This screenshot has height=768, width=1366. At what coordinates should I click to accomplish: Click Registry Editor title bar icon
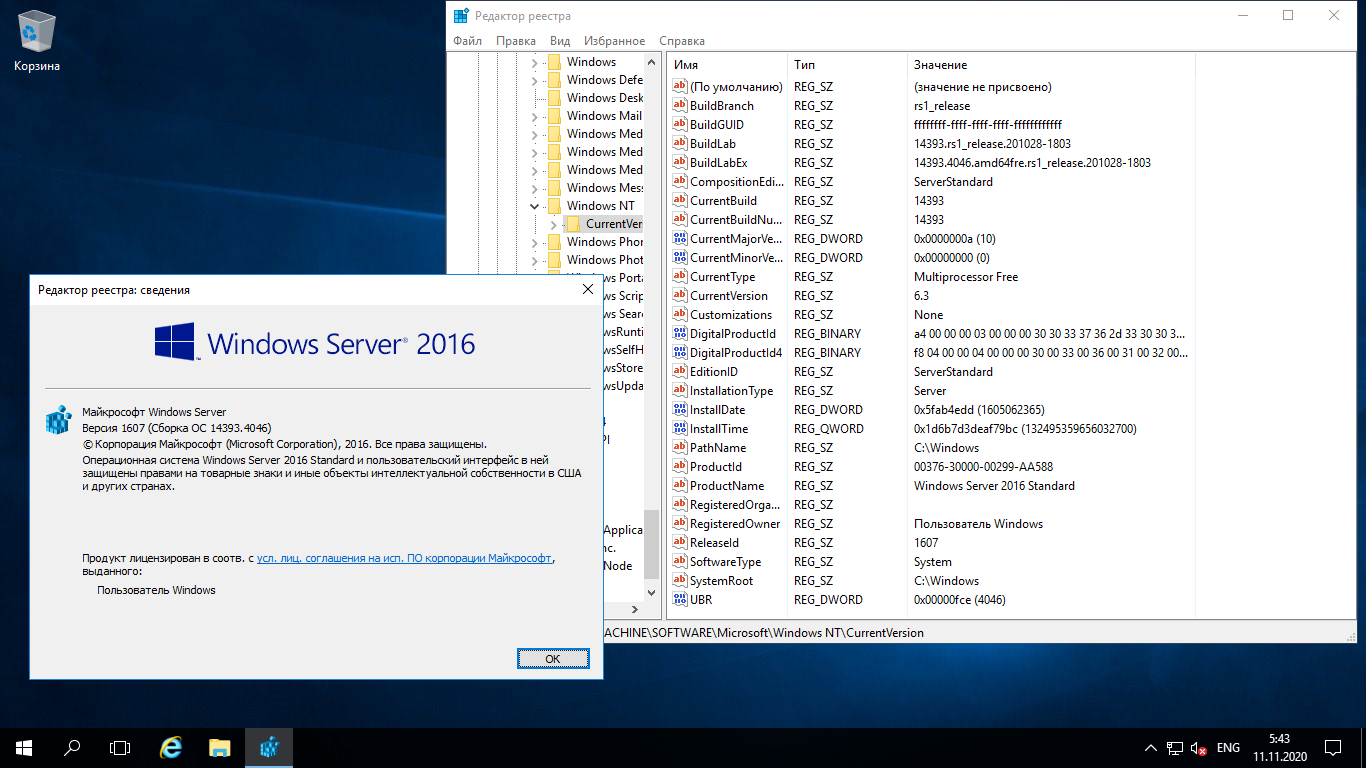461,16
